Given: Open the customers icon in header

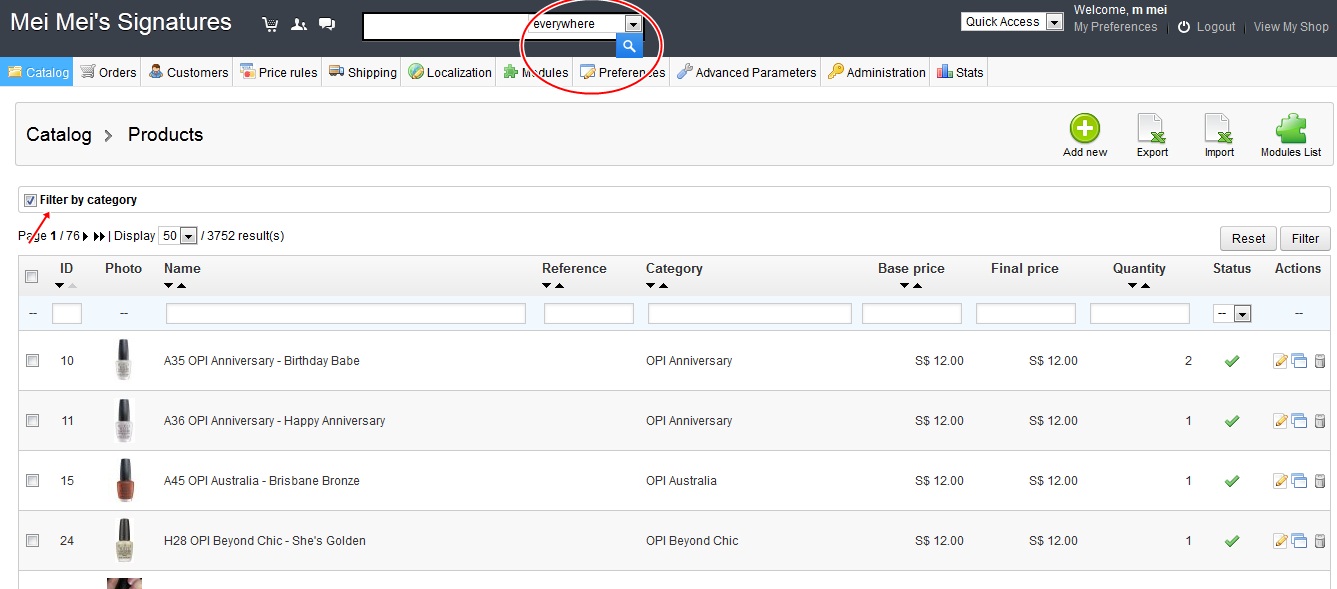Looking at the screenshot, I should coord(298,24).
